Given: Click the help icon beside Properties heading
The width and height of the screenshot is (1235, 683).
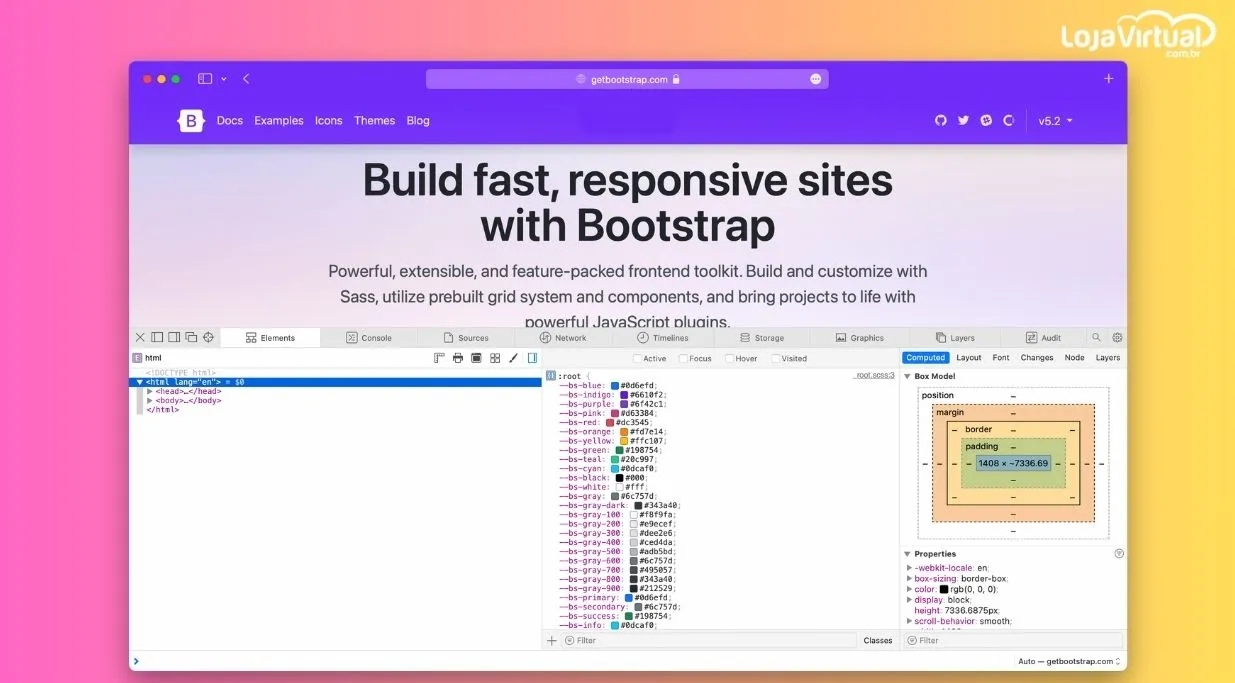Looking at the screenshot, I should coord(1119,553).
